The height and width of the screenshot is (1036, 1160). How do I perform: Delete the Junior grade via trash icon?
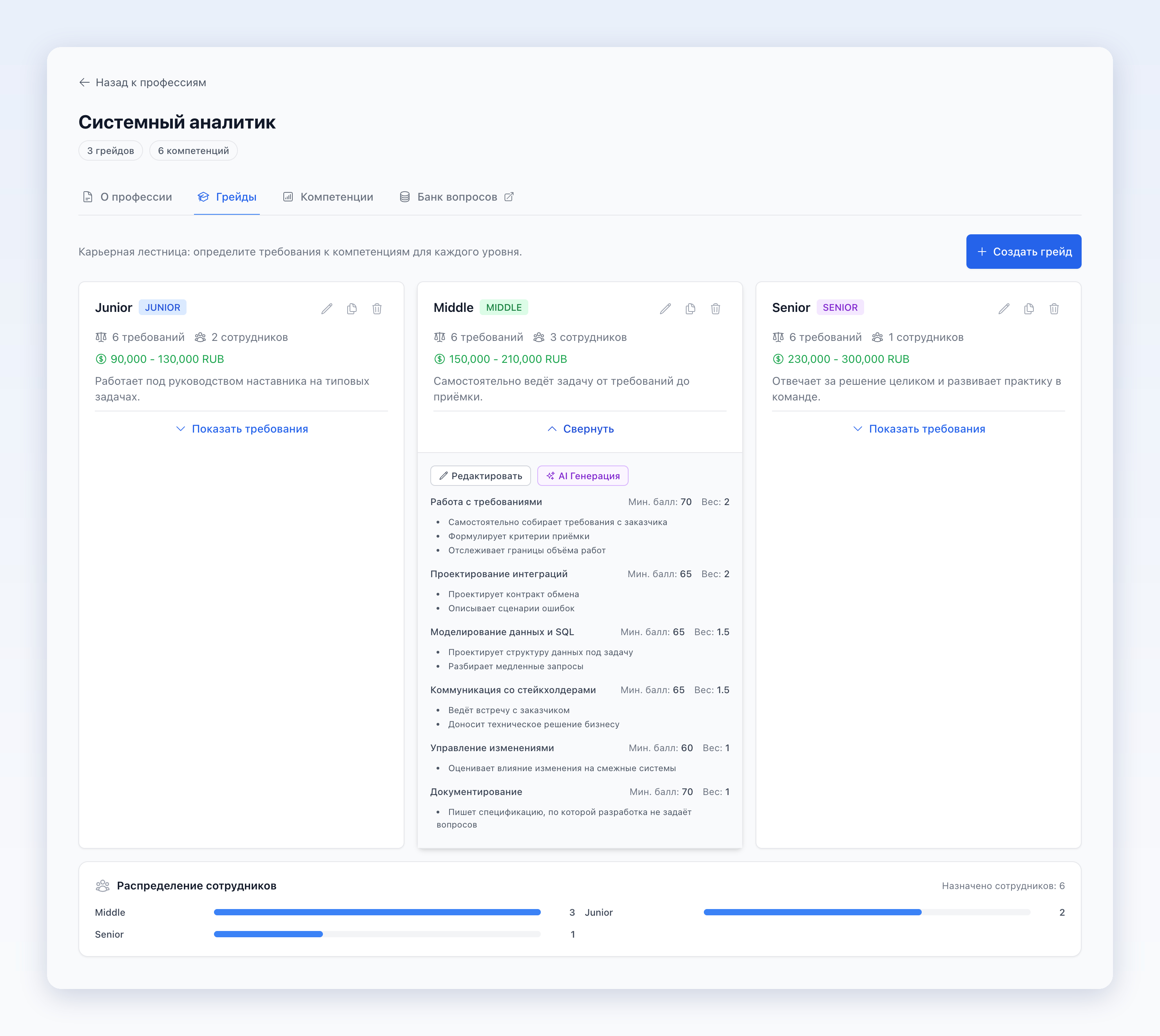[377, 308]
